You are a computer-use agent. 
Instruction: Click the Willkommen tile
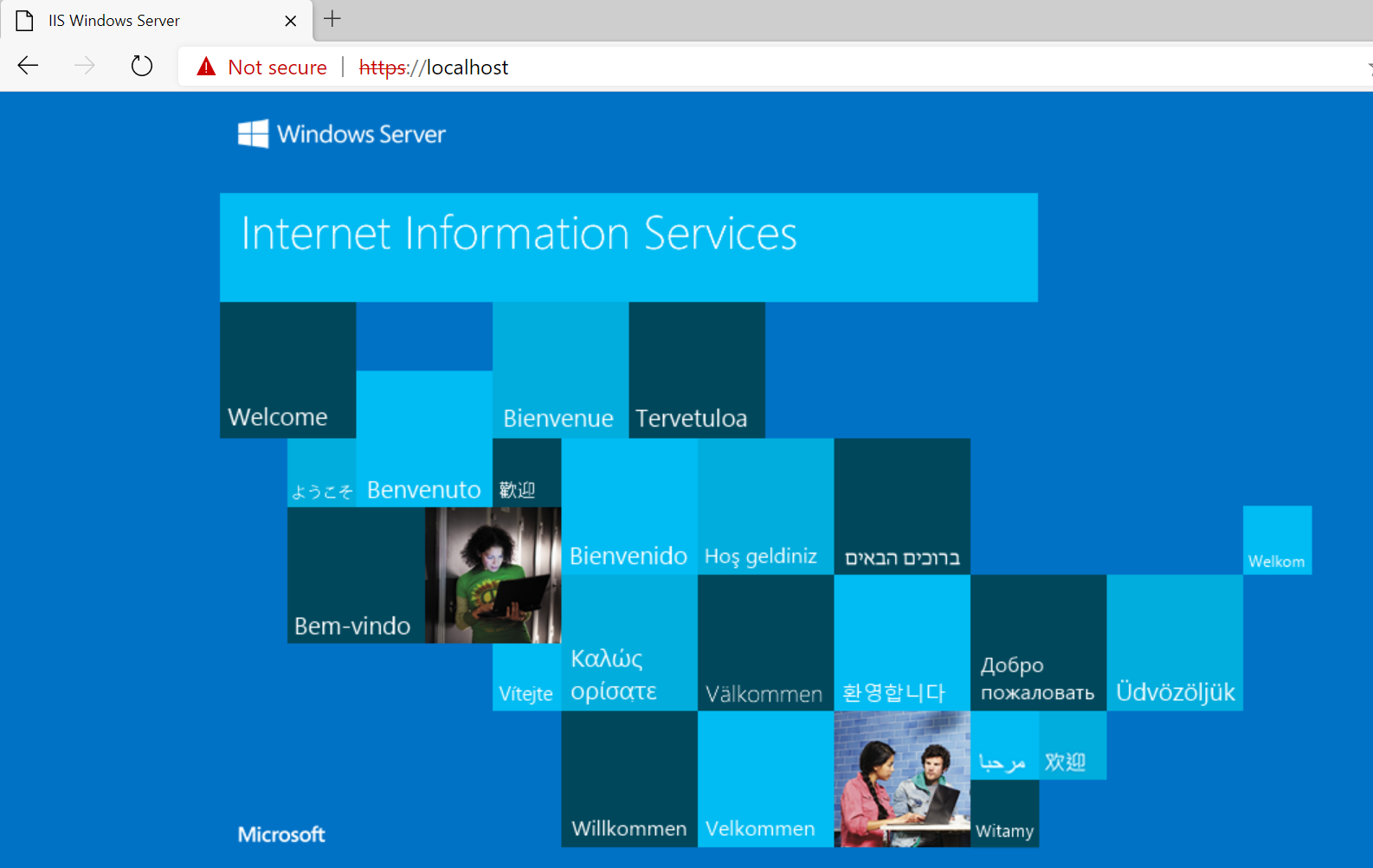coord(629,779)
